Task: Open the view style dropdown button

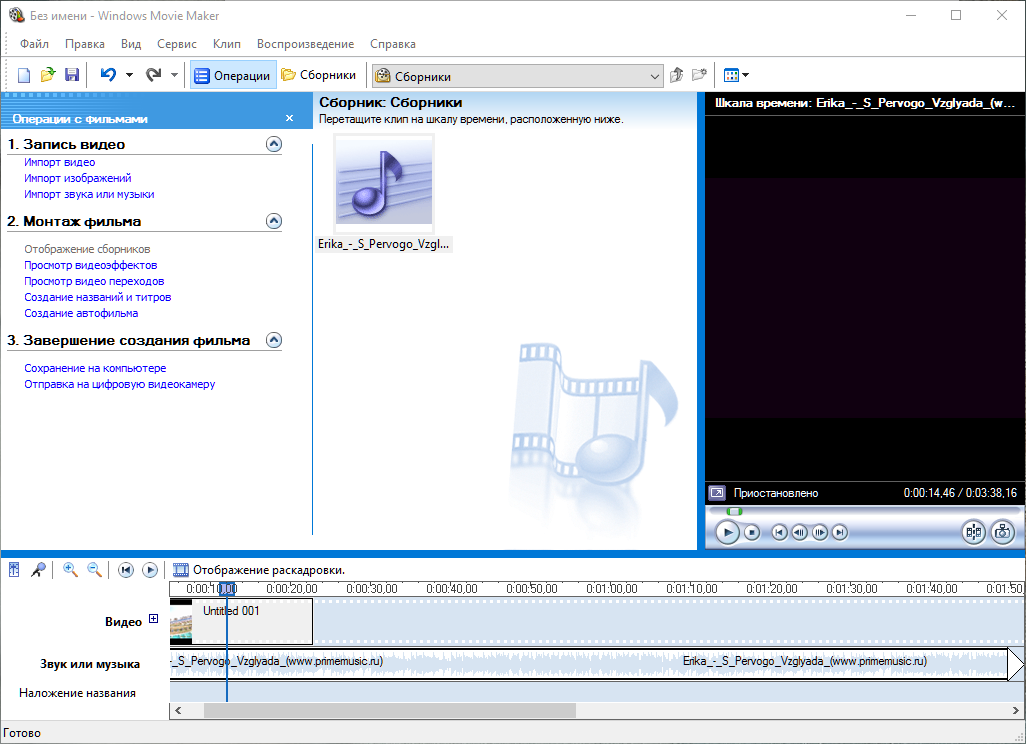Action: (x=736, y=75)
